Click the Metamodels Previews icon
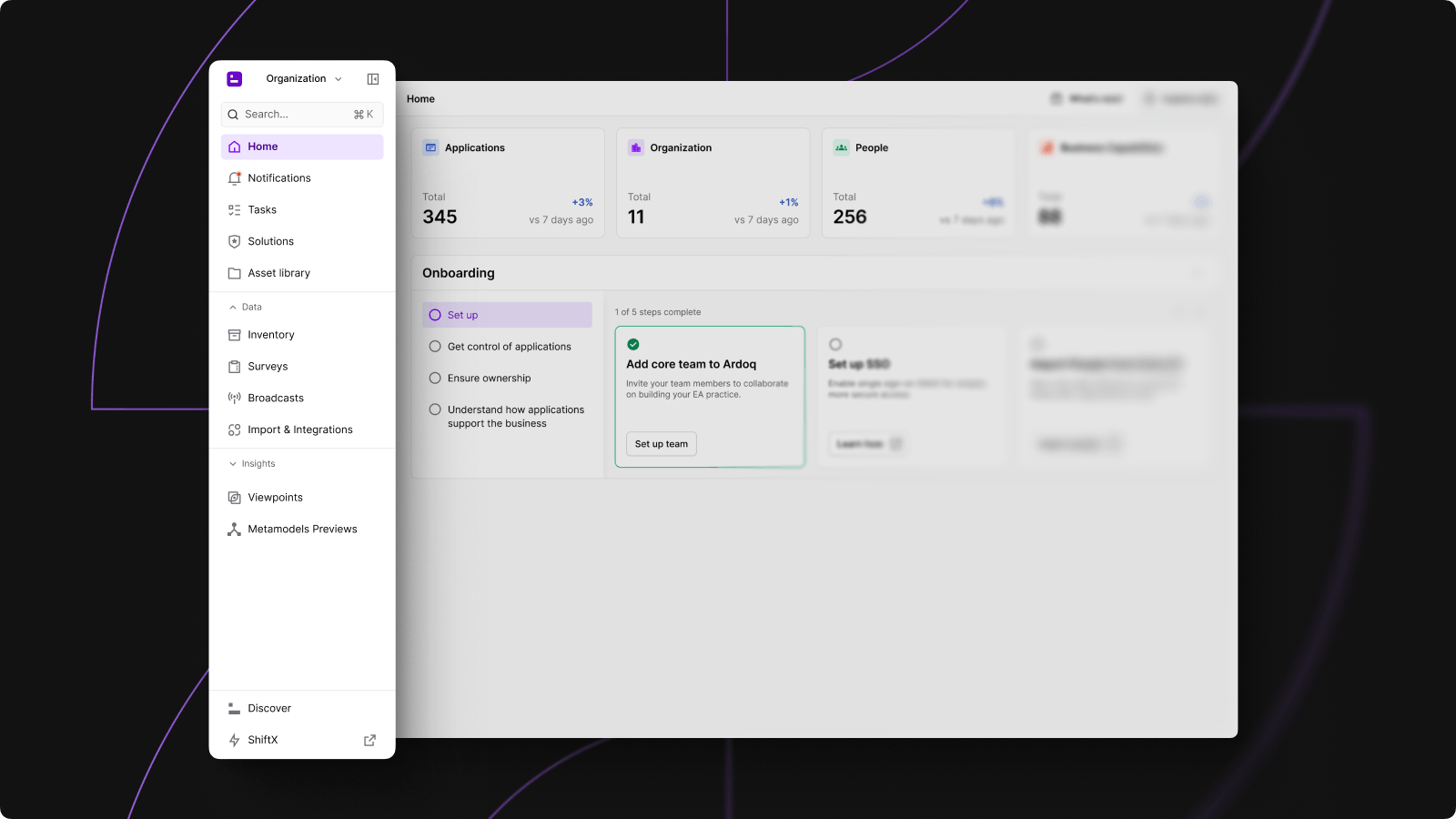The image size is (1456, 819). tap(234, 530)
